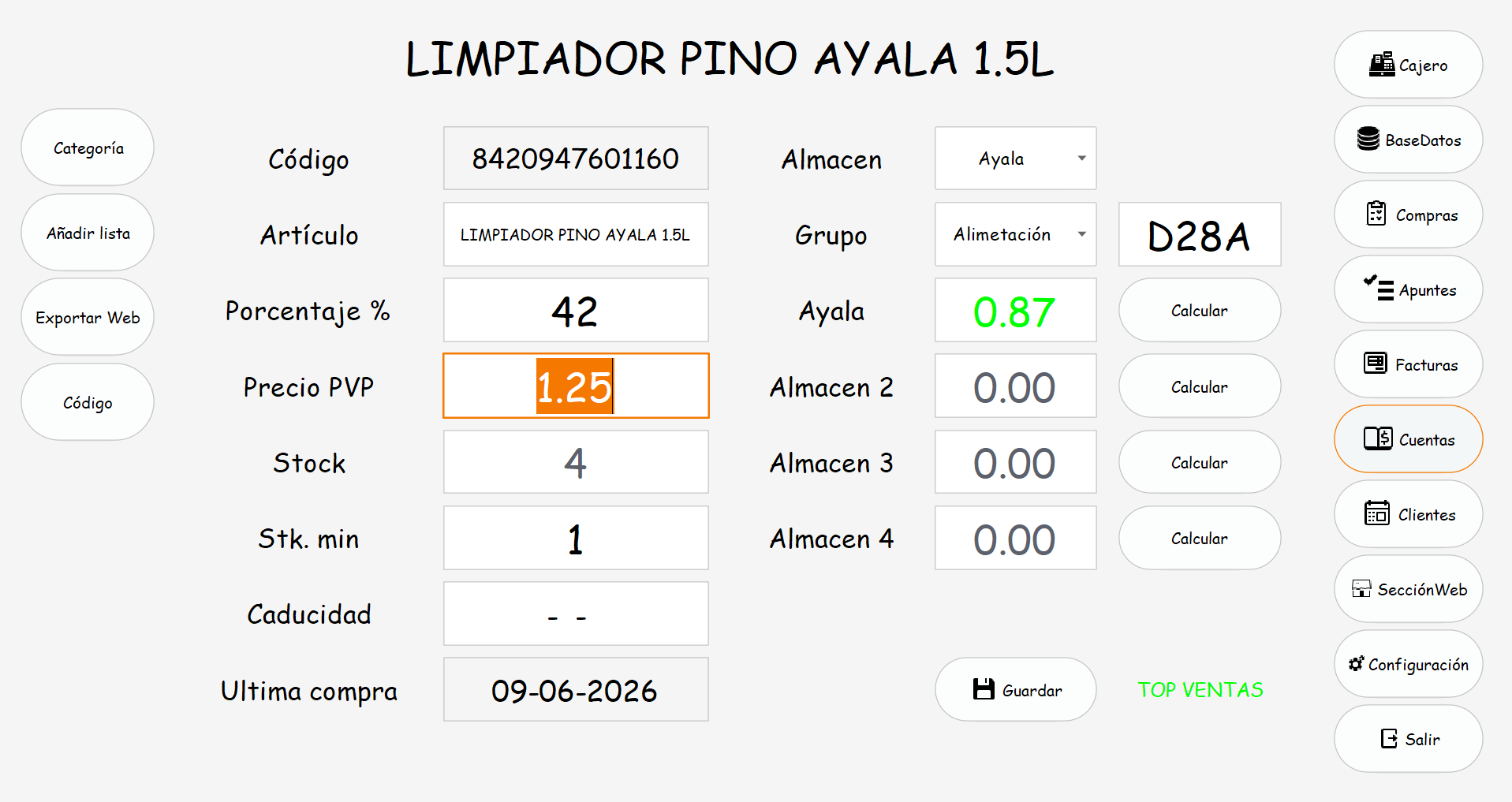Screen dimensions: 1512x802
Task: Open the Facturas invoice icon
Action: 1376,364
